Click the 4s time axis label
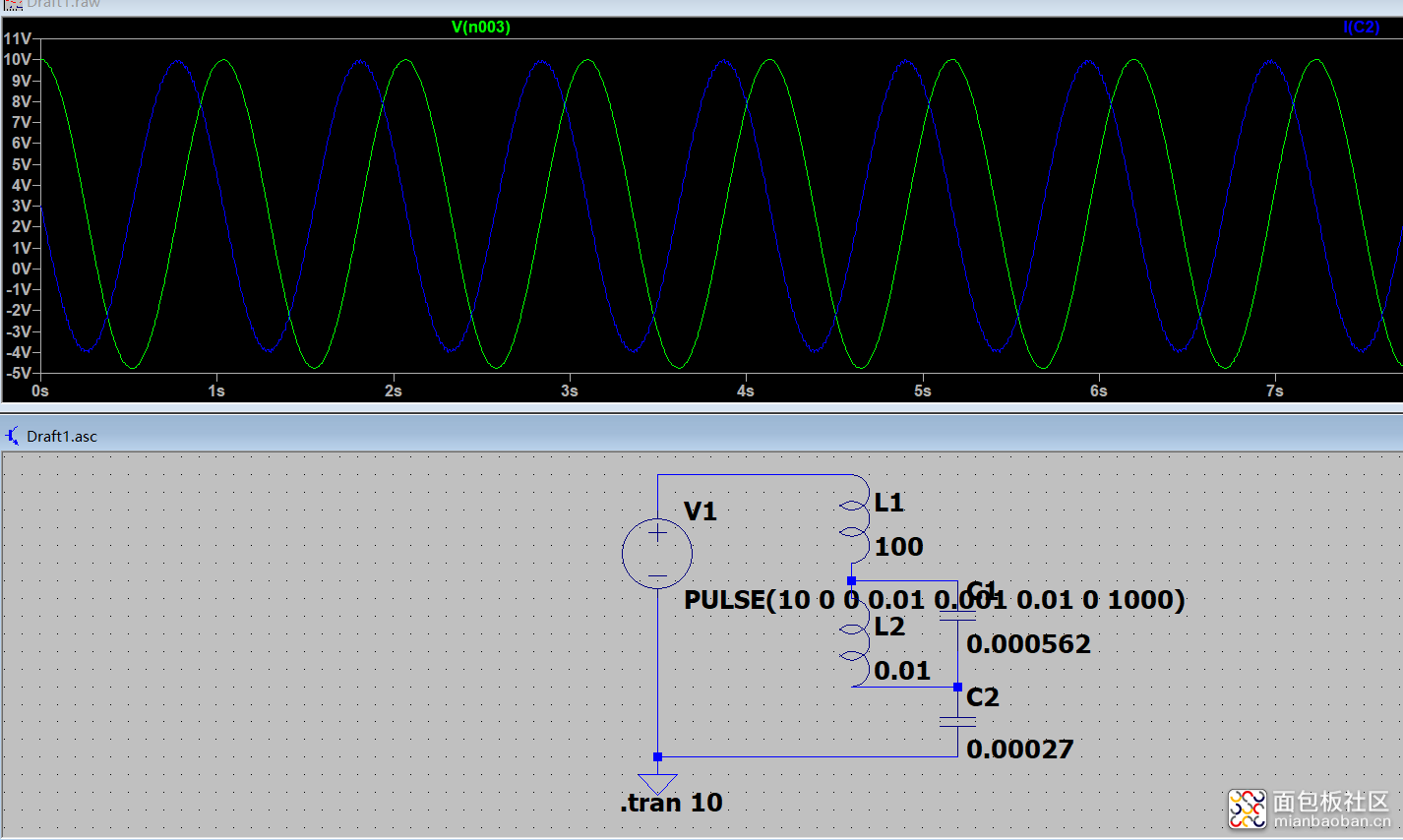 [x=746, y=390]
